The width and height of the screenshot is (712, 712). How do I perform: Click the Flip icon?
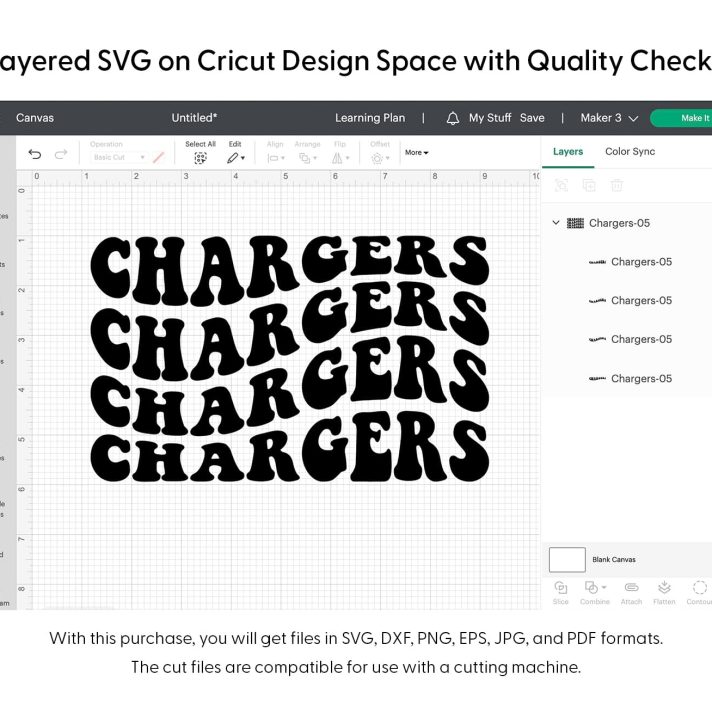point(337,158)
